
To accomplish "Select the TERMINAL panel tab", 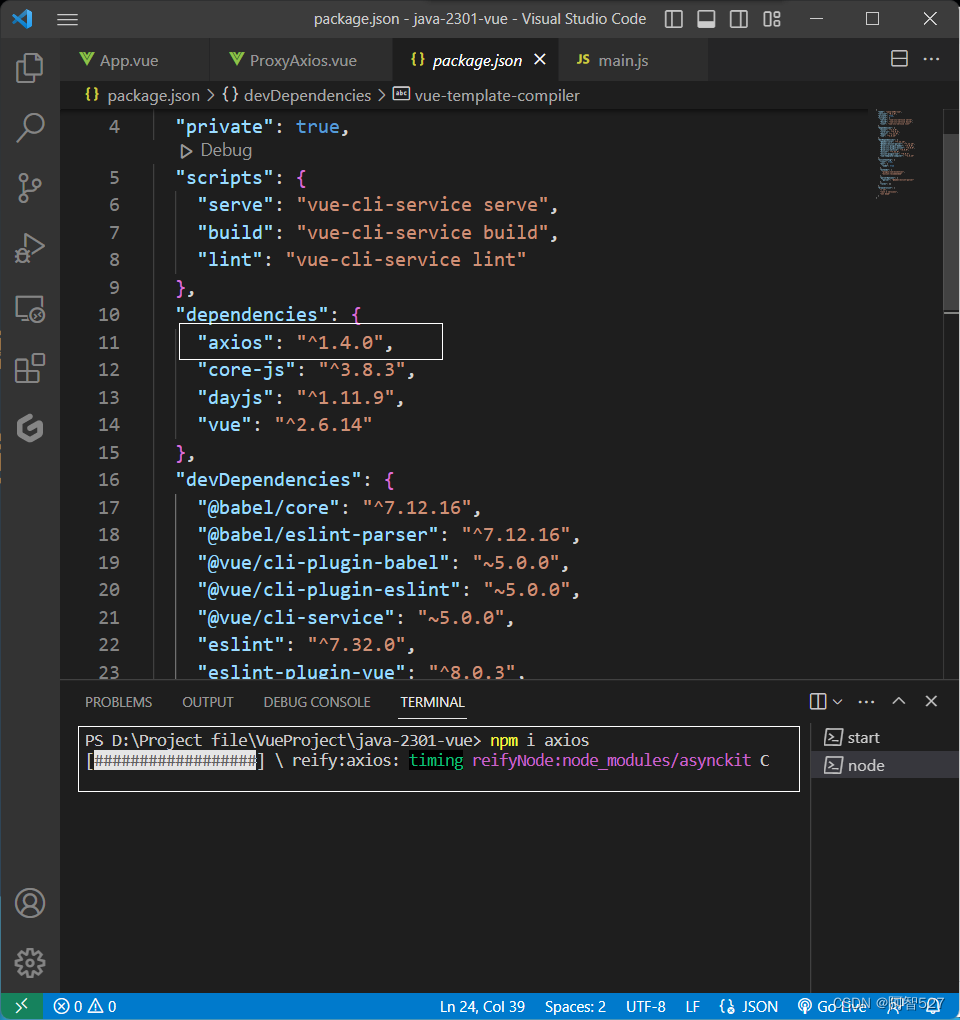I will click(x=433, y=703).
